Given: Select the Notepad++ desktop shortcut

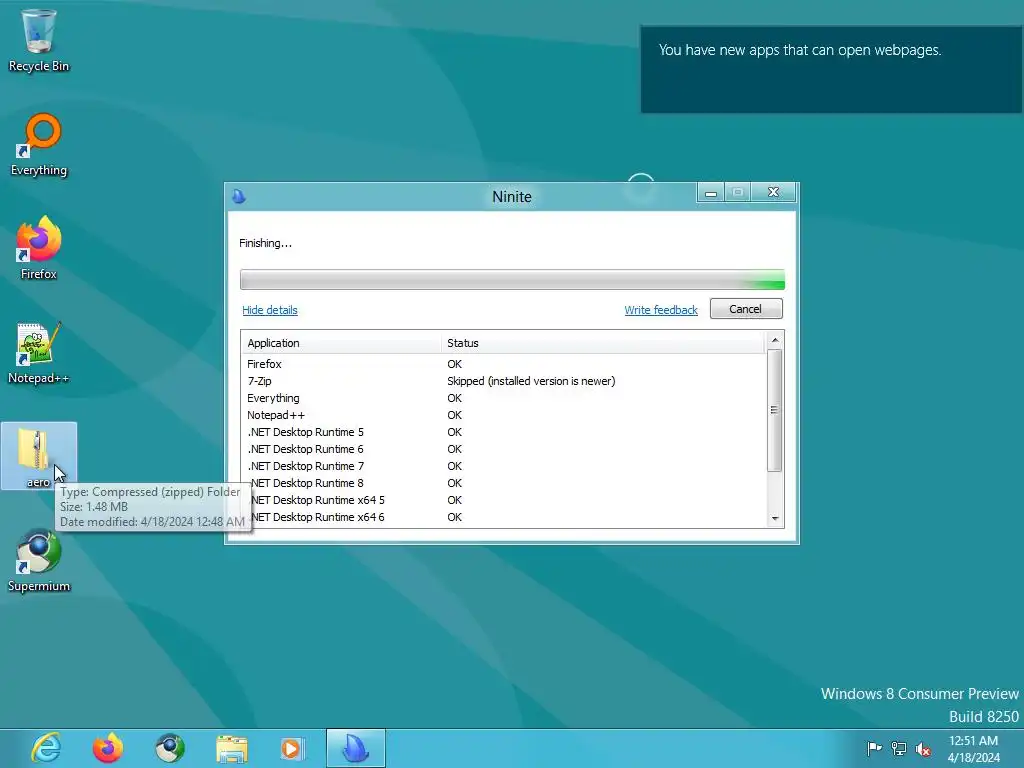Looking at the screenshot, I should point(39,353).
